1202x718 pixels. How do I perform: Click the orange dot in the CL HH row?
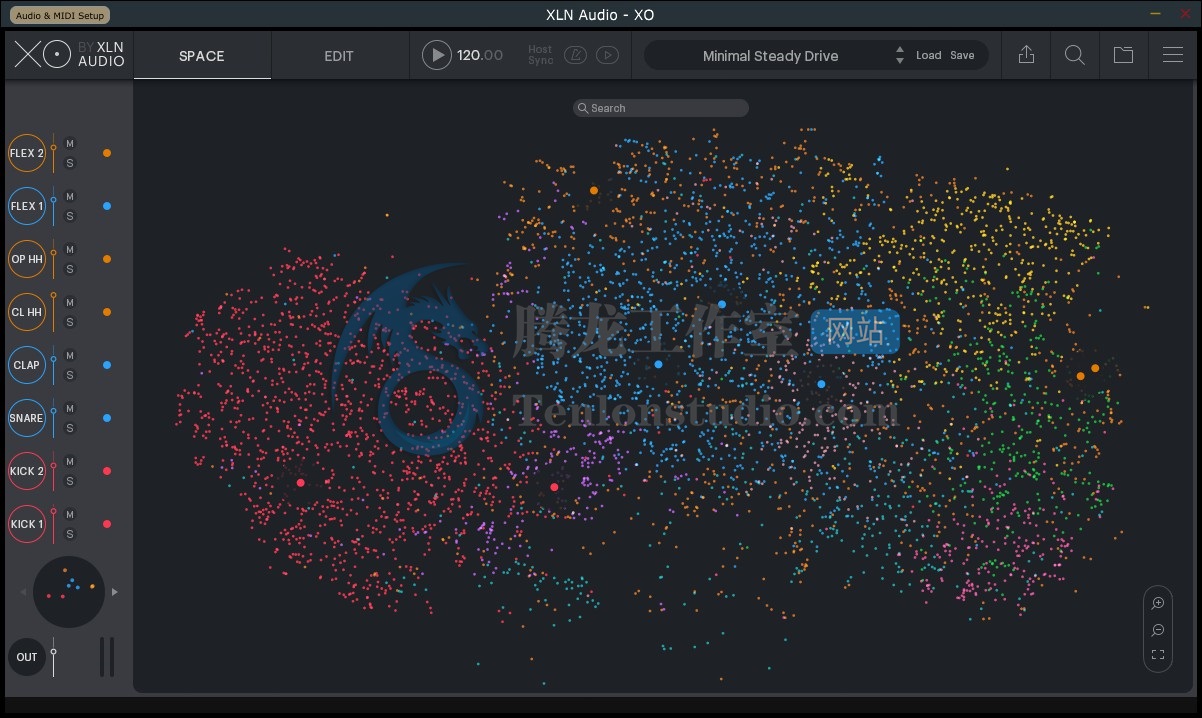point(107,312)
